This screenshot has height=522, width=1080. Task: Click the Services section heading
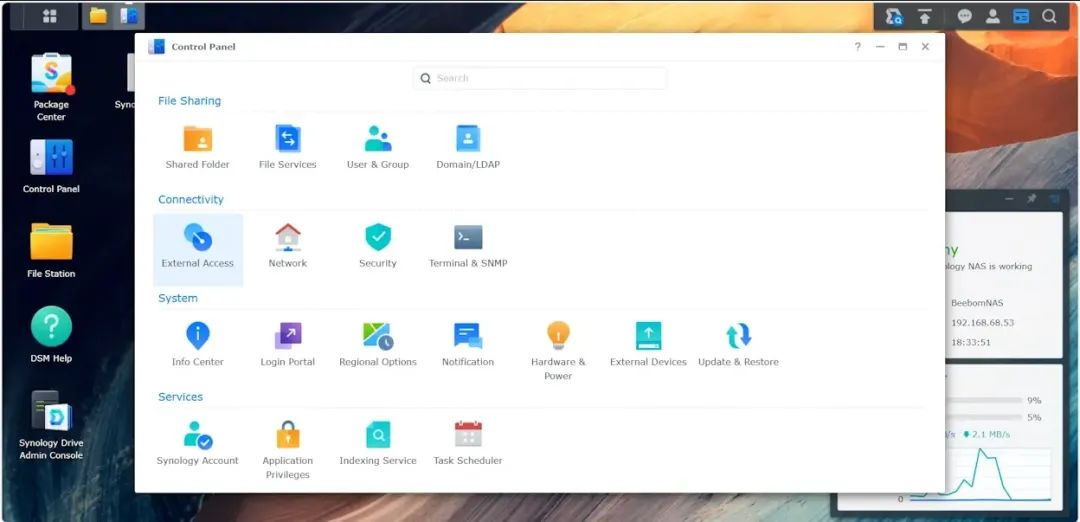[x=180, y=397]
